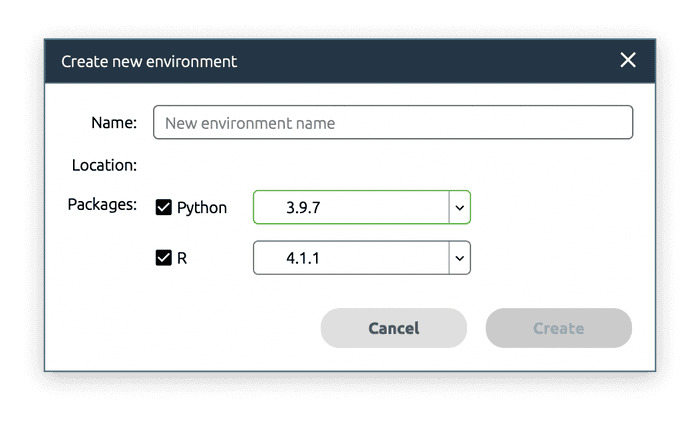Image resolution: width=700 pixels, height=421 pixels.
Task: Click the R checkbox label text
Action: pyautogui.click(x=182, y=258)
